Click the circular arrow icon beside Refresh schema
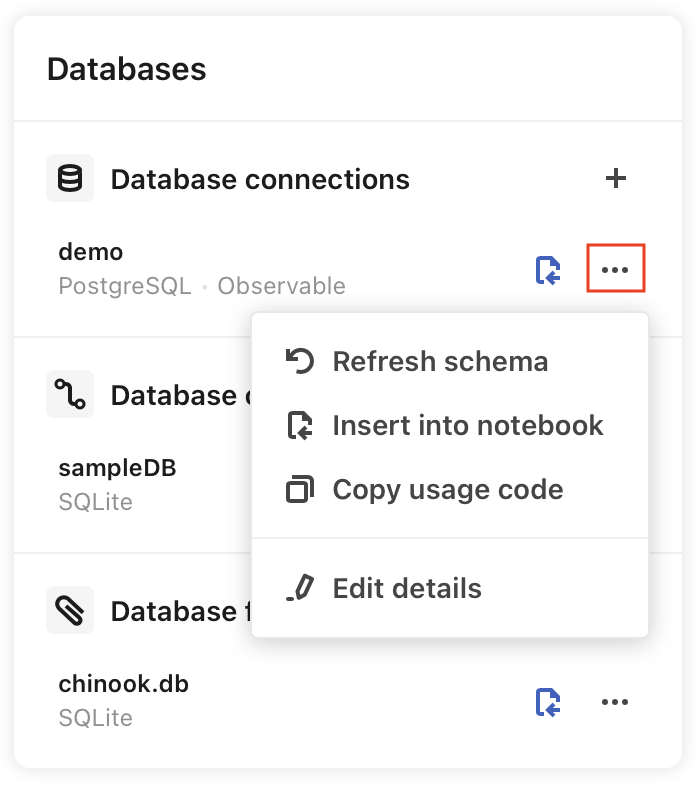The height and width of the screenshot is (788, 698). point(300,361)
